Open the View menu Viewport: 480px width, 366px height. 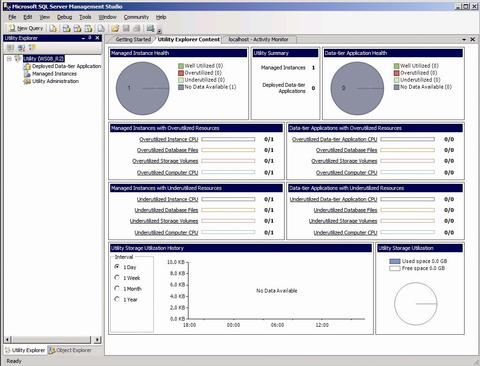[45, 17]
